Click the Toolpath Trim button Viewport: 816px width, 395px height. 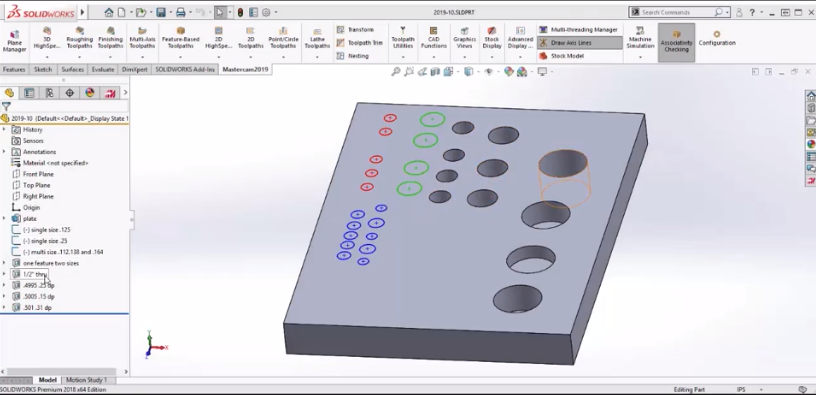[359, 43]
